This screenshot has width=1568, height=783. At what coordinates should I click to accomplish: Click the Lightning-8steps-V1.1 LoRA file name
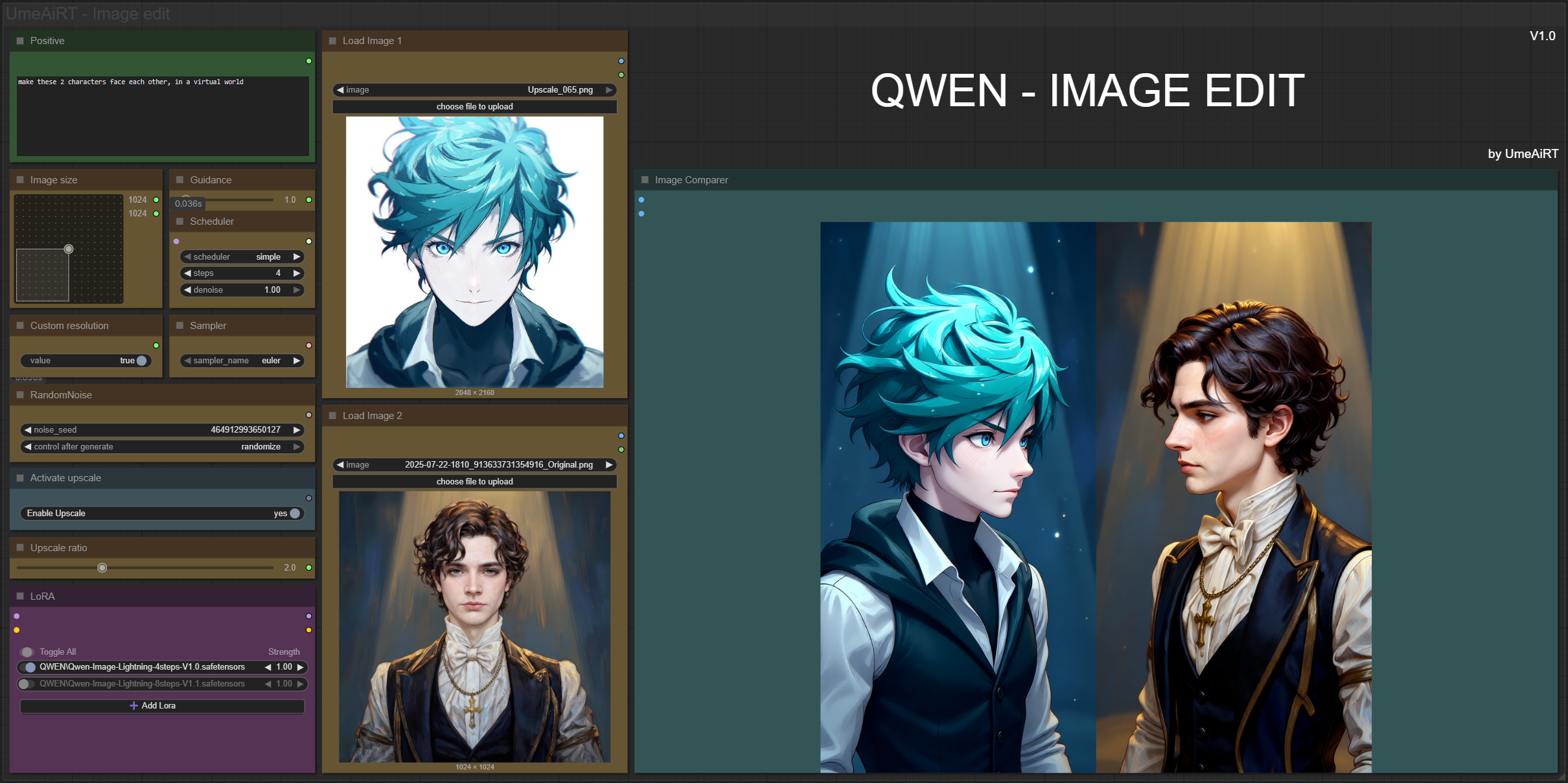142,684
